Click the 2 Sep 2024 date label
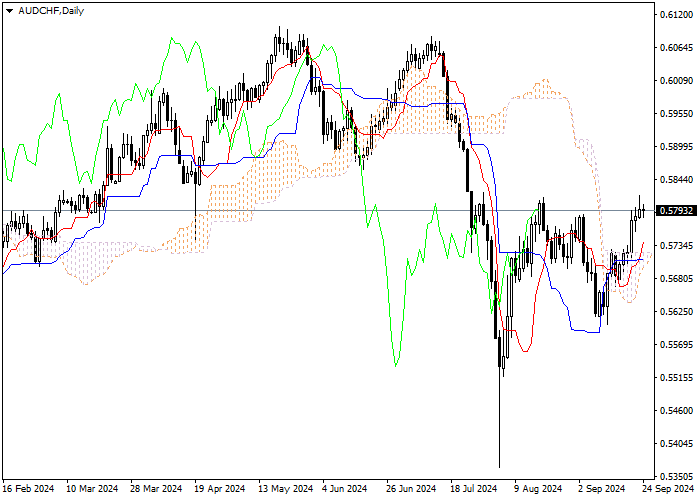 pyautogui.click(x=602, y=489)
